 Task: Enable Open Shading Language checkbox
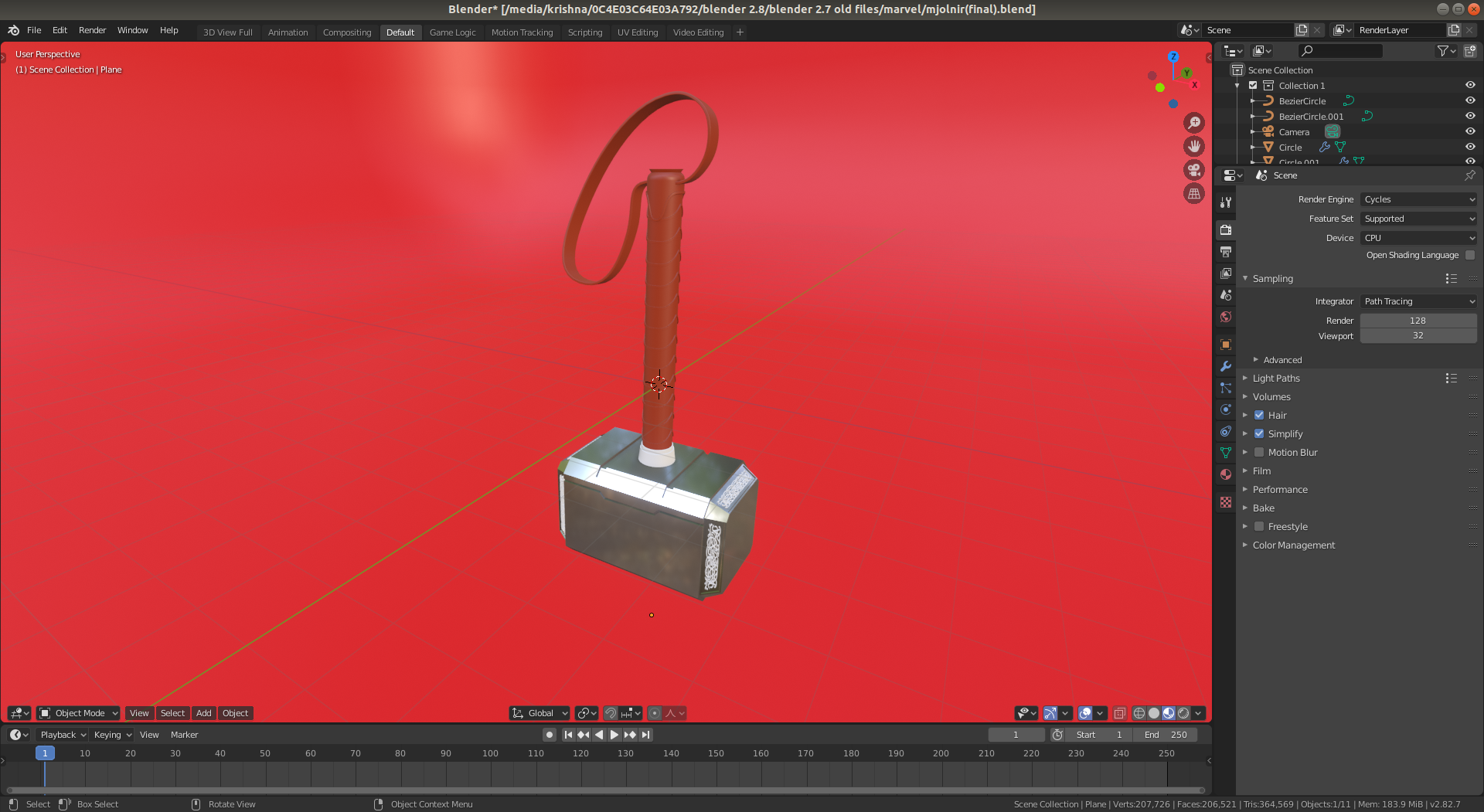[x=1470, y=255]
